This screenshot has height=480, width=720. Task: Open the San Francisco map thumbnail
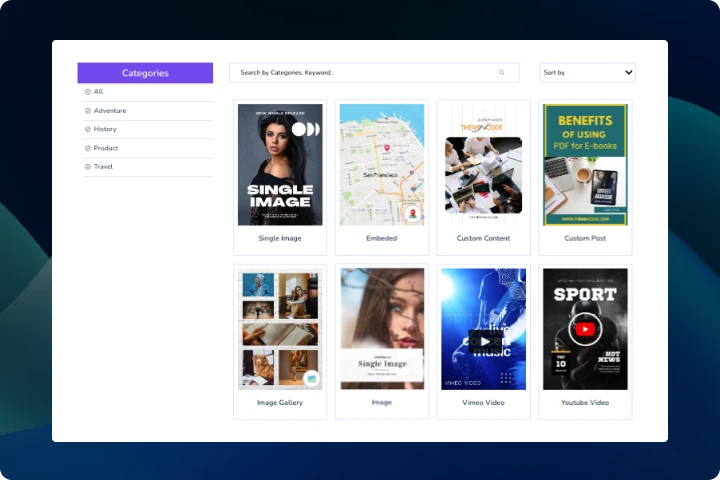point(382,164)
